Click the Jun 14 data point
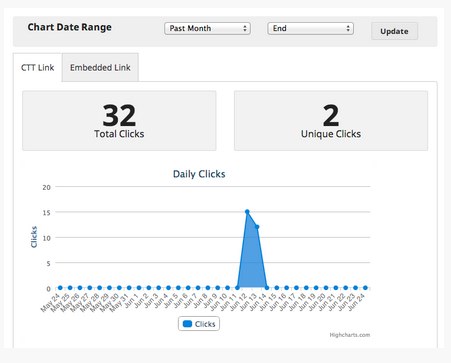The image size is (451, 363). (267, 288)
